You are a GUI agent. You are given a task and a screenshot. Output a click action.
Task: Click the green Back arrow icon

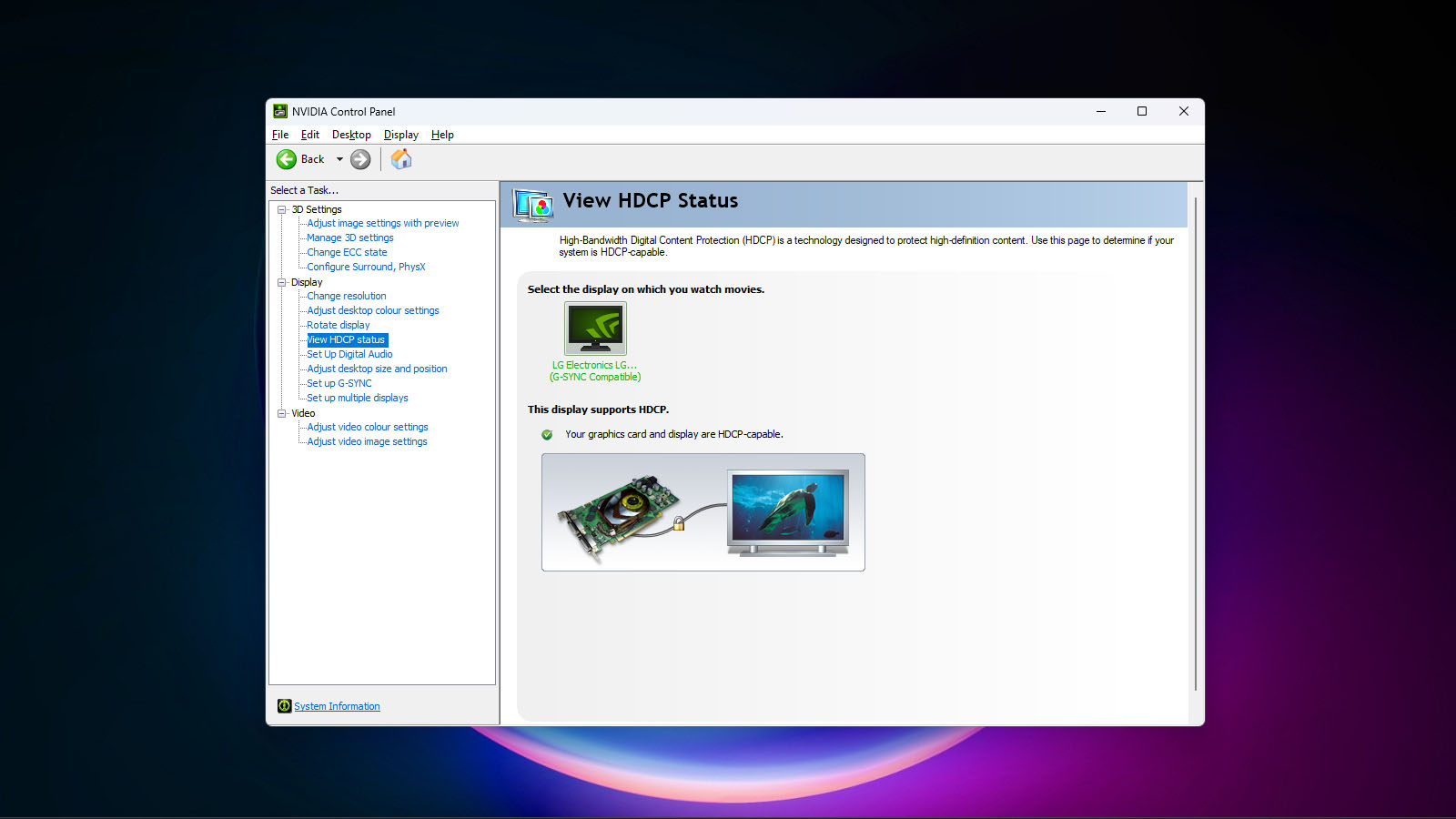287,158
